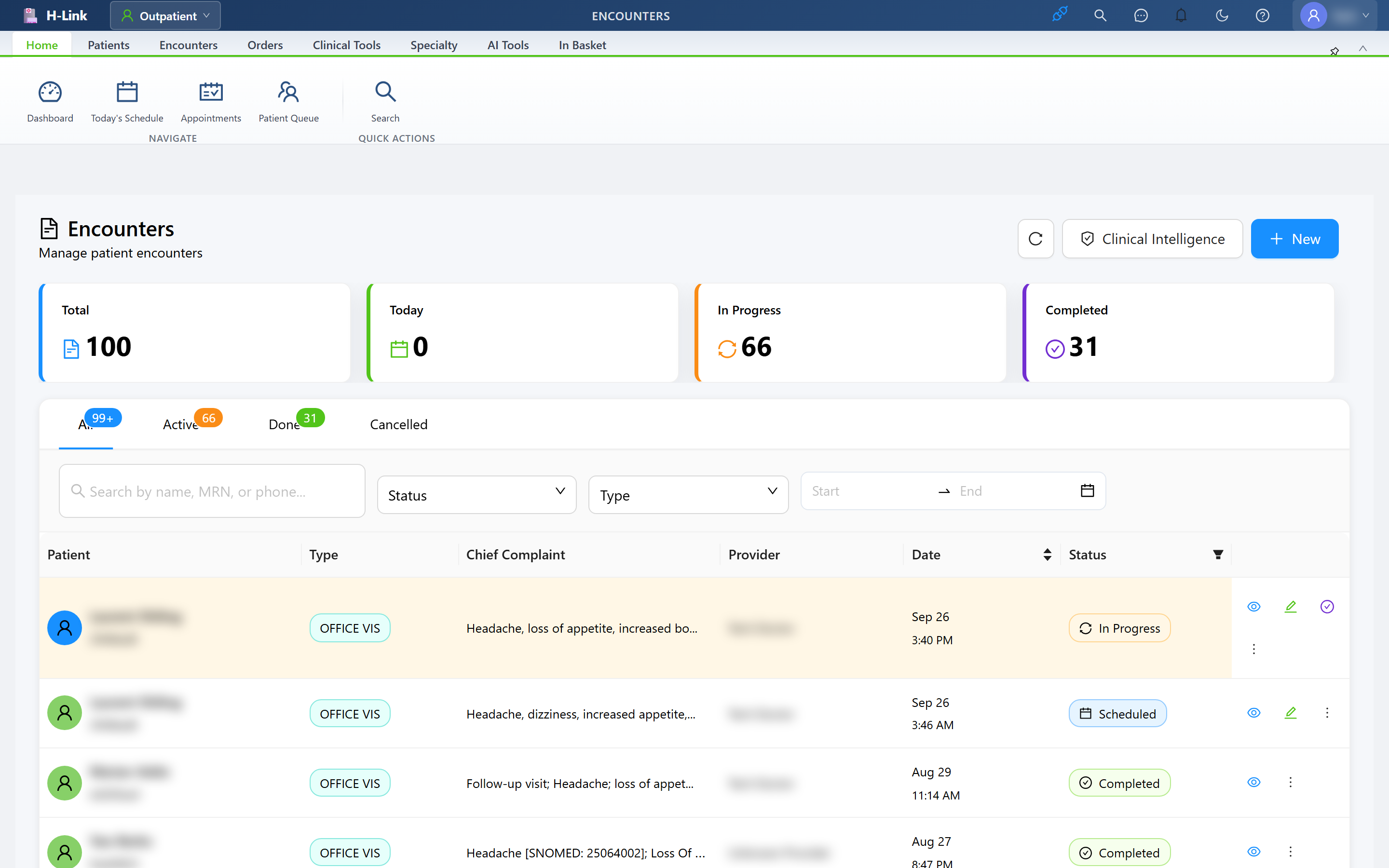Image resolution: width=1389 pixels, height=868 pixels.
Task: Open the chat messages icon
Action: click(x=1141, y=15)
